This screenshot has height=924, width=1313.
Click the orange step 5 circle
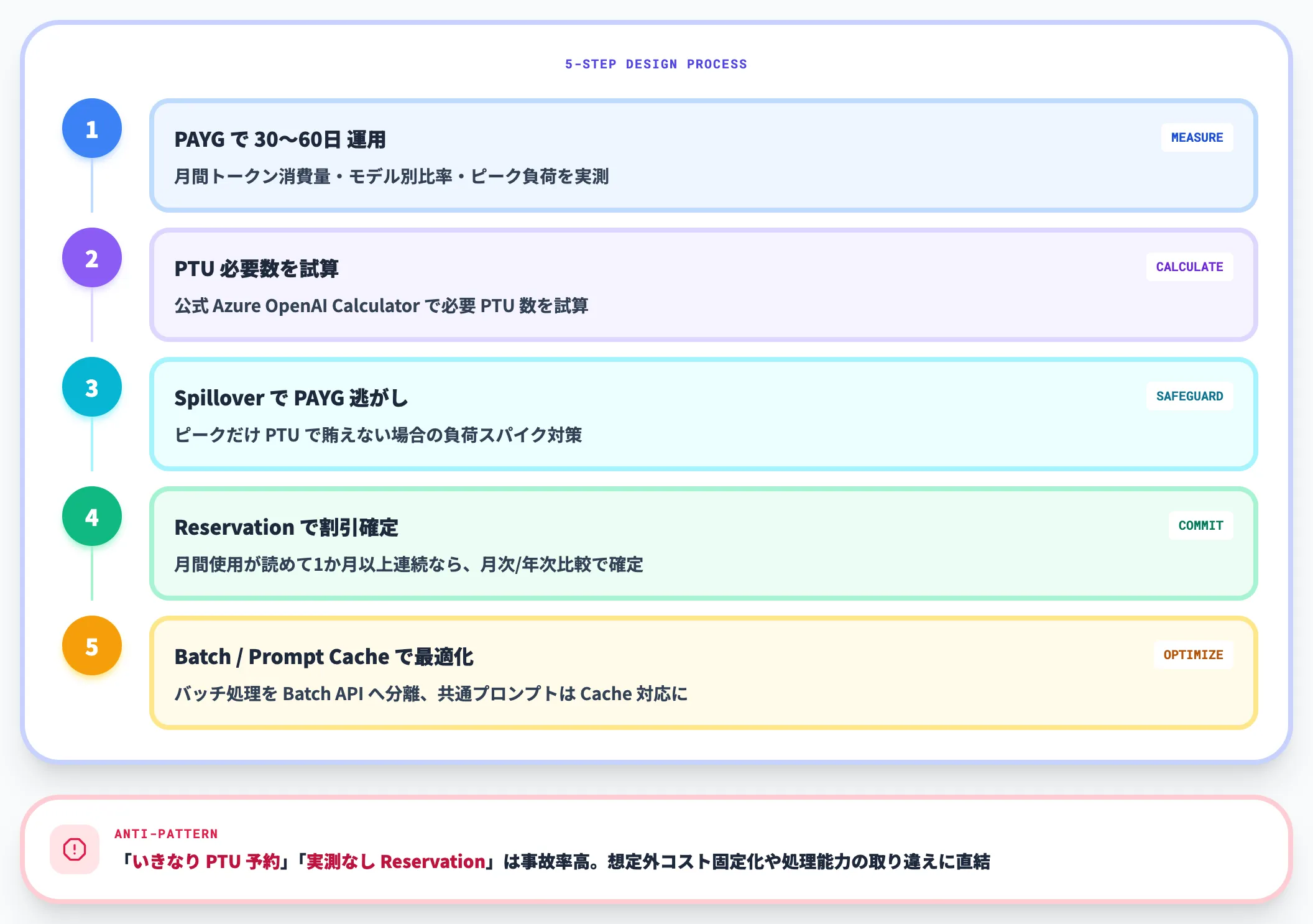[92, 645]
